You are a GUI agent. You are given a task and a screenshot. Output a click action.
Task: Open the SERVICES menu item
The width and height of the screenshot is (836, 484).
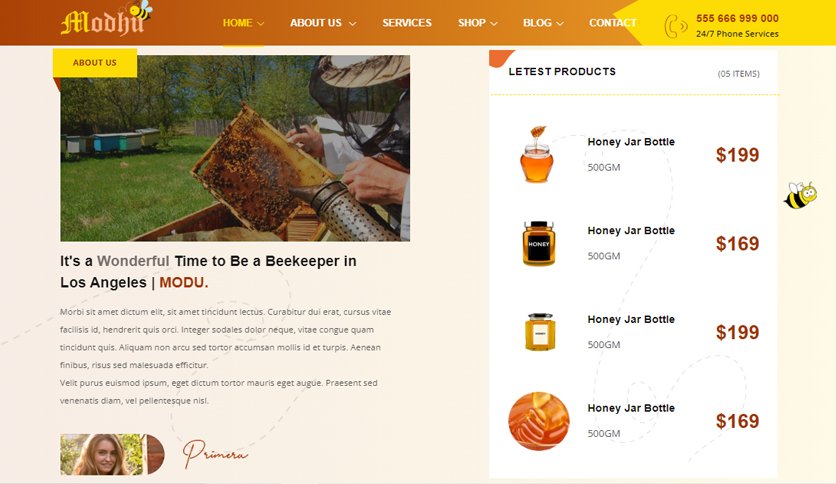407,23
